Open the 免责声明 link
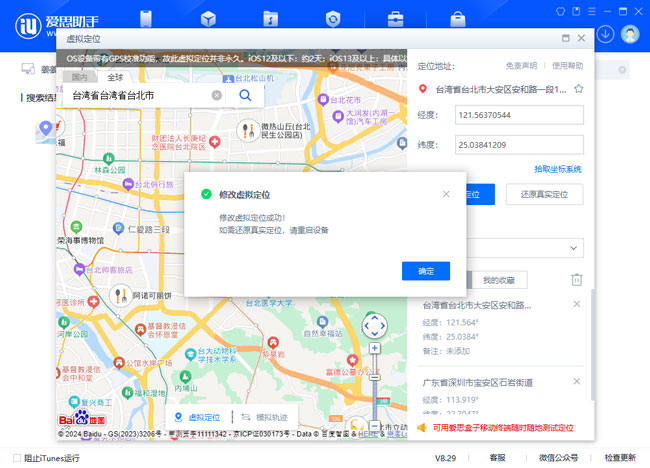The width and height of the screenshot is (650, 468). [x=521, y=65]
